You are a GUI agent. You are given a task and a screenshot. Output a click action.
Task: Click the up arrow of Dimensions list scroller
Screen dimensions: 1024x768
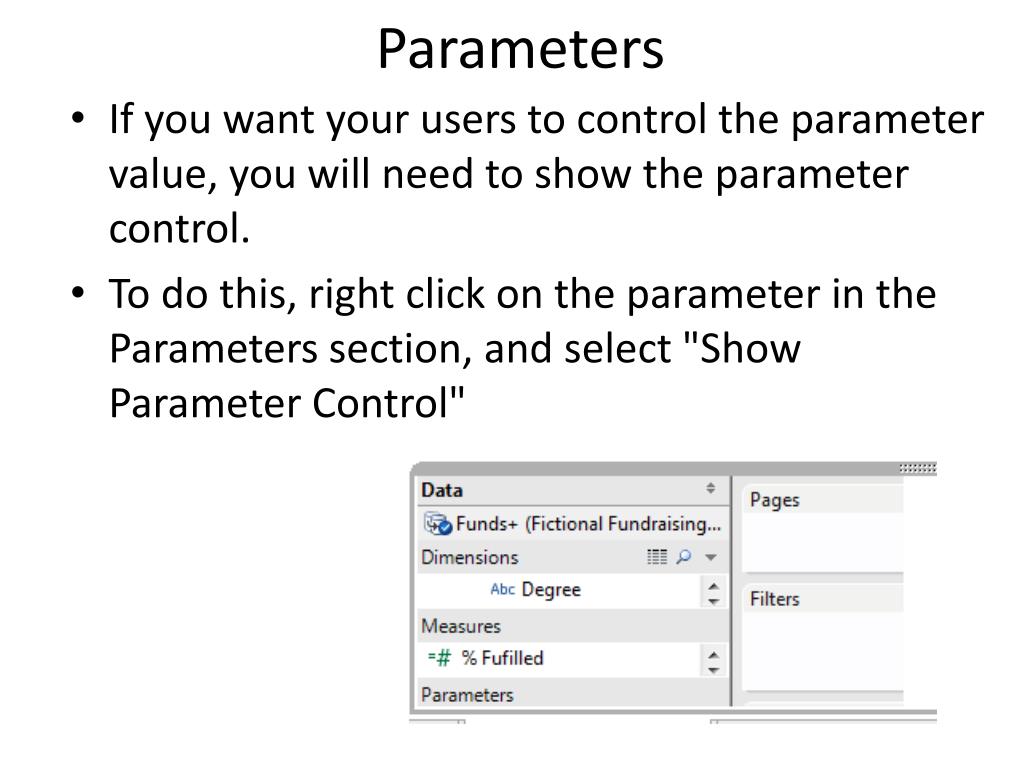pyautogui.click(x=714, y=585)
